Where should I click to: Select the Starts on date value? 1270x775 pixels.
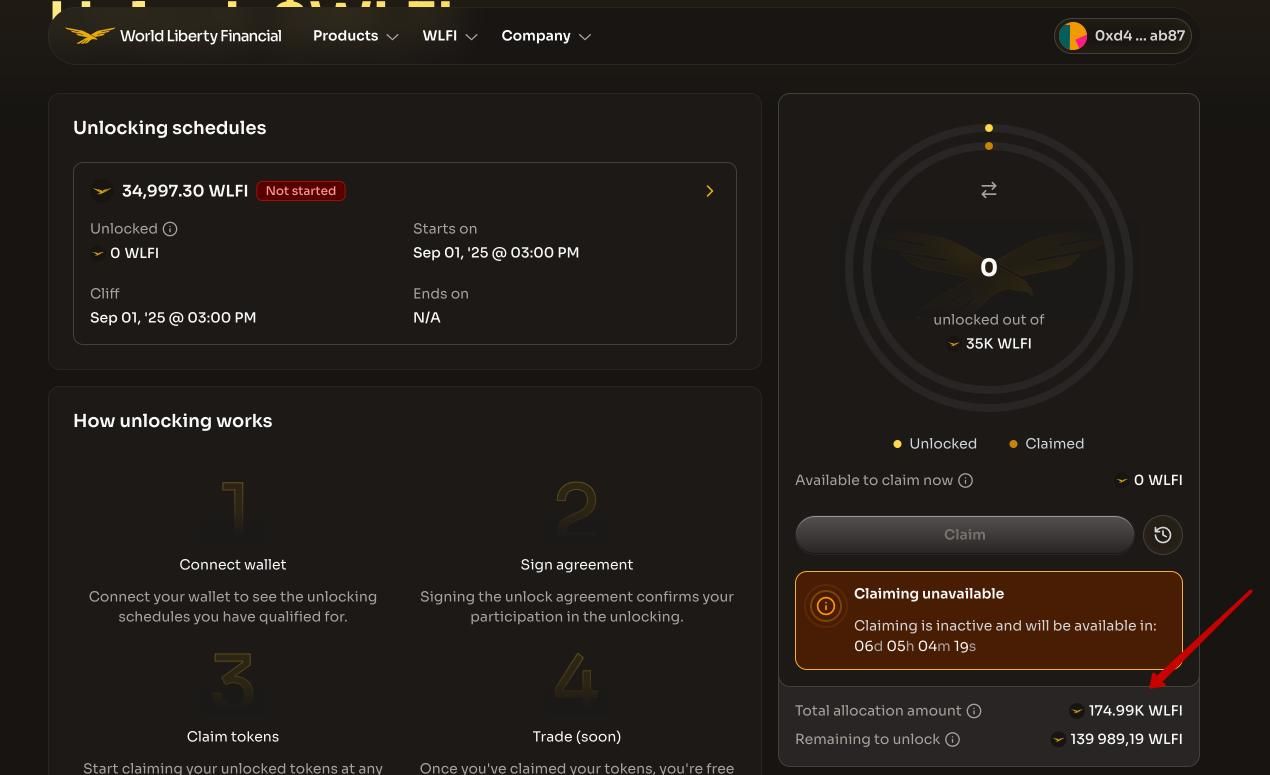click(x=496, y=253)
